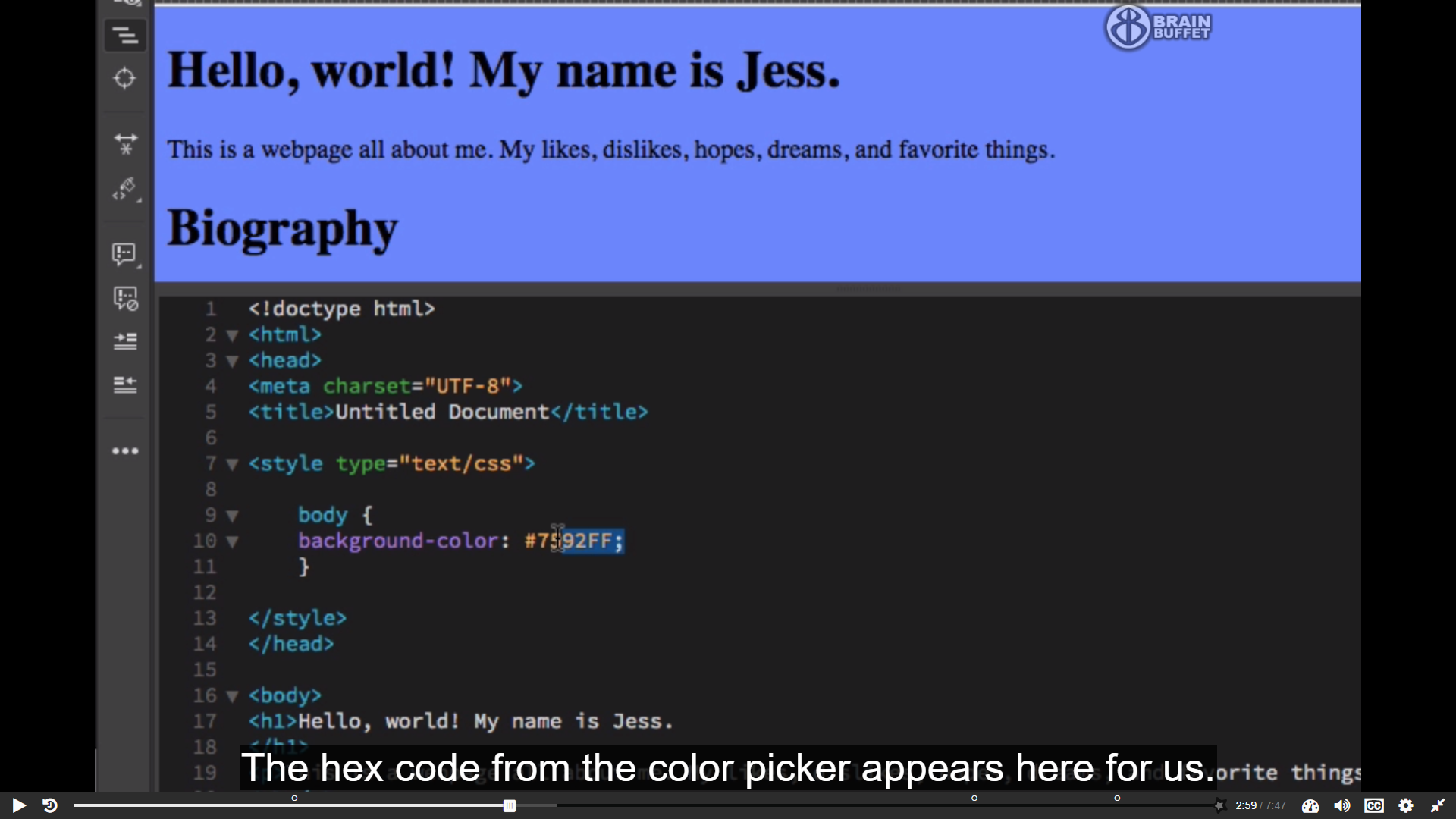Image resolution: width=1456 pixels, height=819 pixels.
Task: Open video settings gear
Action: click(x=1405, y=805)
